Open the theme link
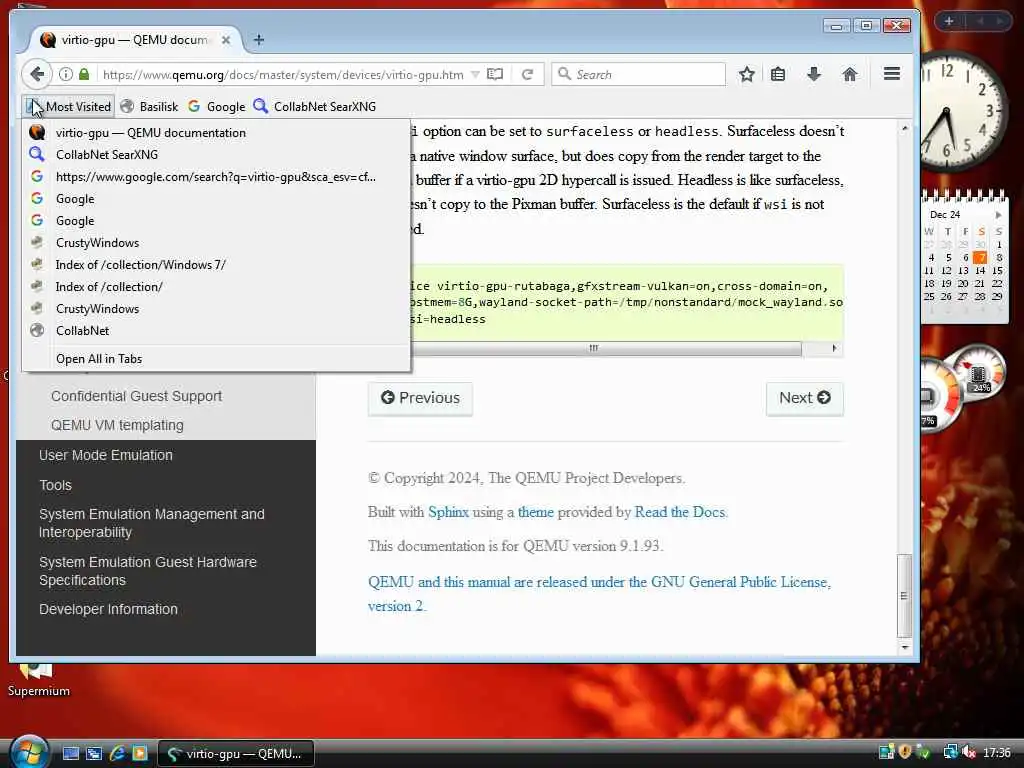 pyautogui.click(x=536, y=512)
